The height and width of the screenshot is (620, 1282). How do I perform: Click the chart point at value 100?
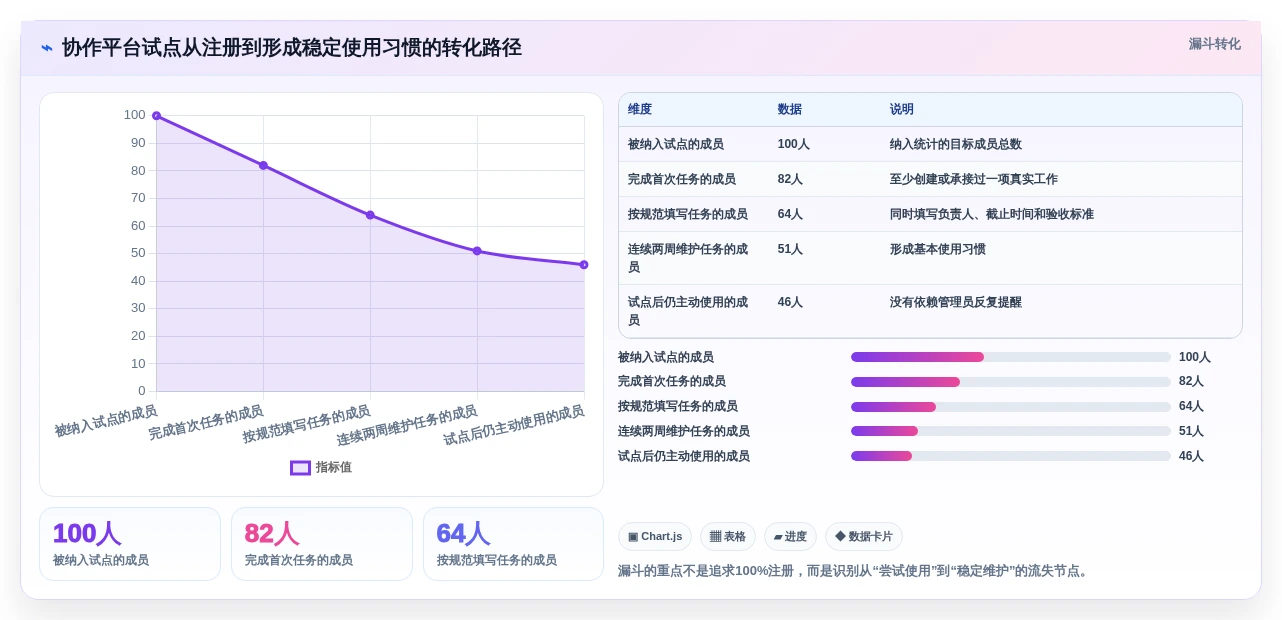tap(156, 116)
